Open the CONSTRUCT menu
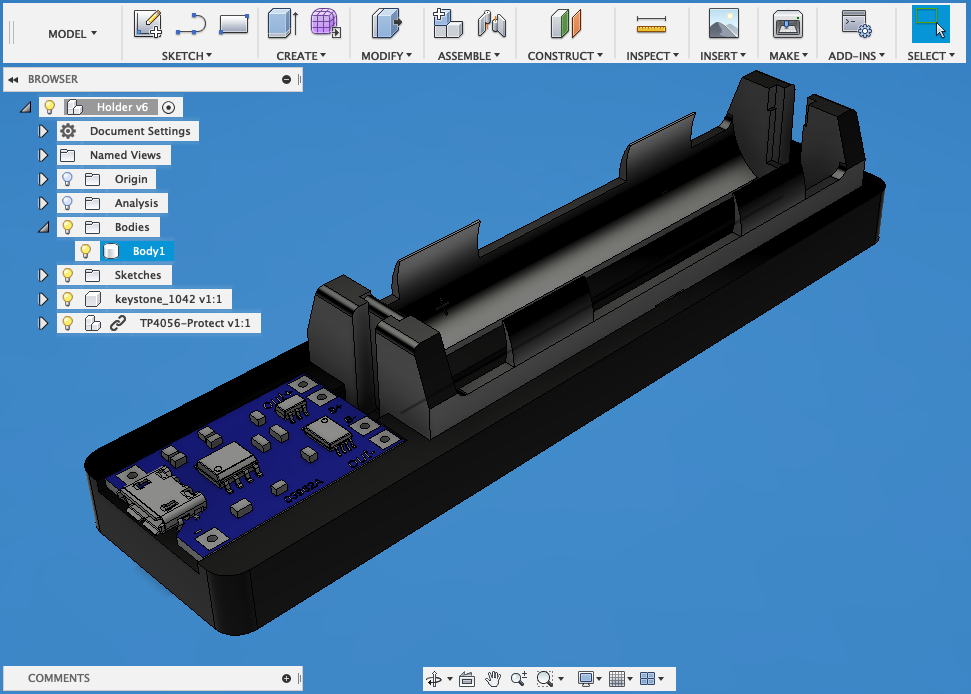 565,56
